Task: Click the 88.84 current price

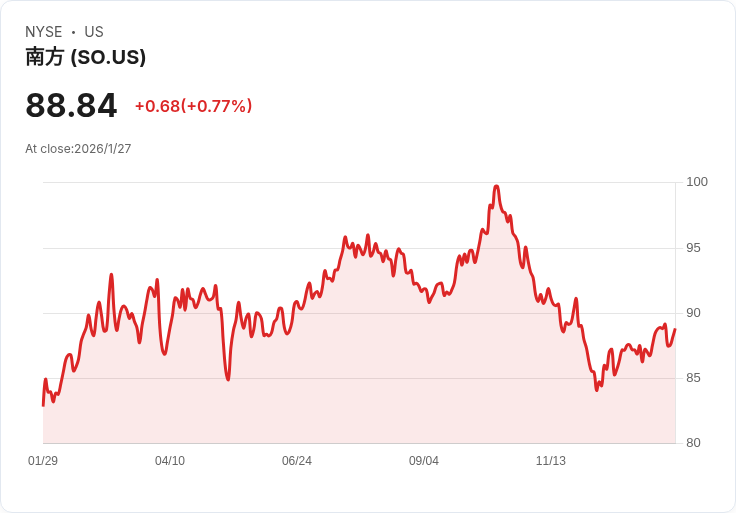Action: click(71, 105)
